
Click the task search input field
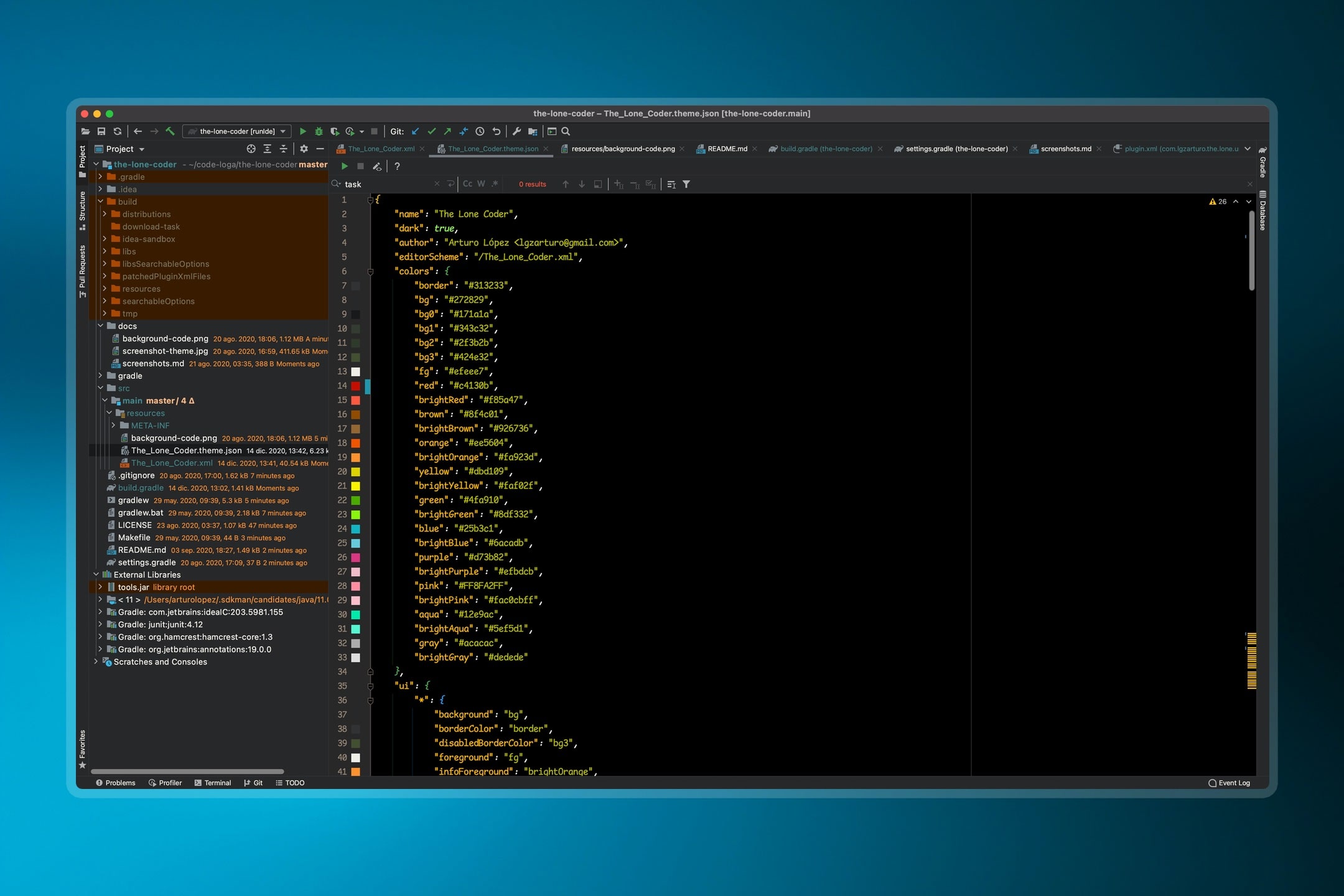click(386, 184)
